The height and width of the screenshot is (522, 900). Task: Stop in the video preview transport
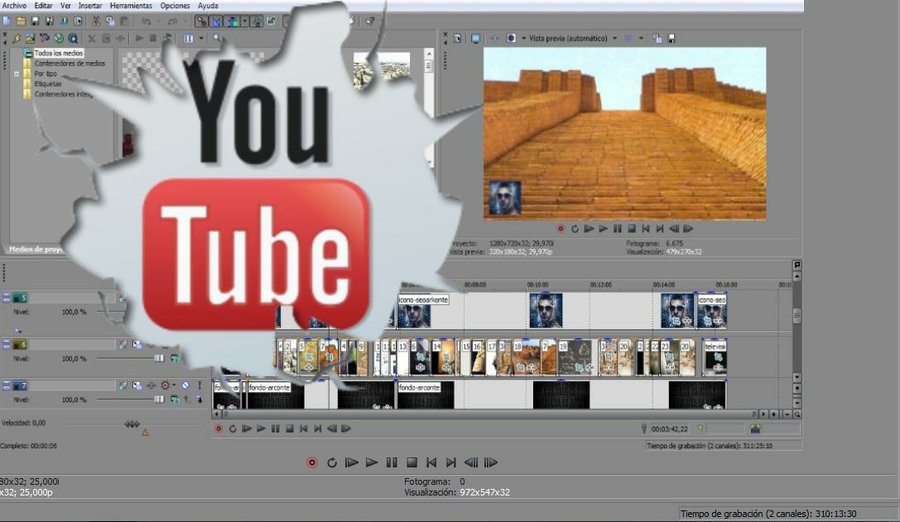(x=631, y=229)
